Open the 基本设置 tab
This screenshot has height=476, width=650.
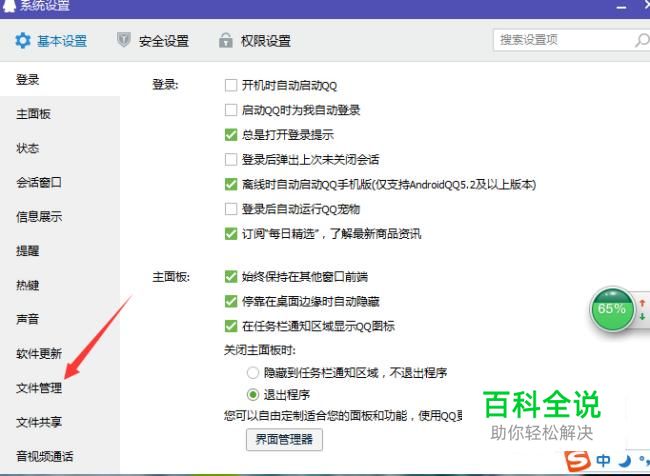tap(51, 41)
